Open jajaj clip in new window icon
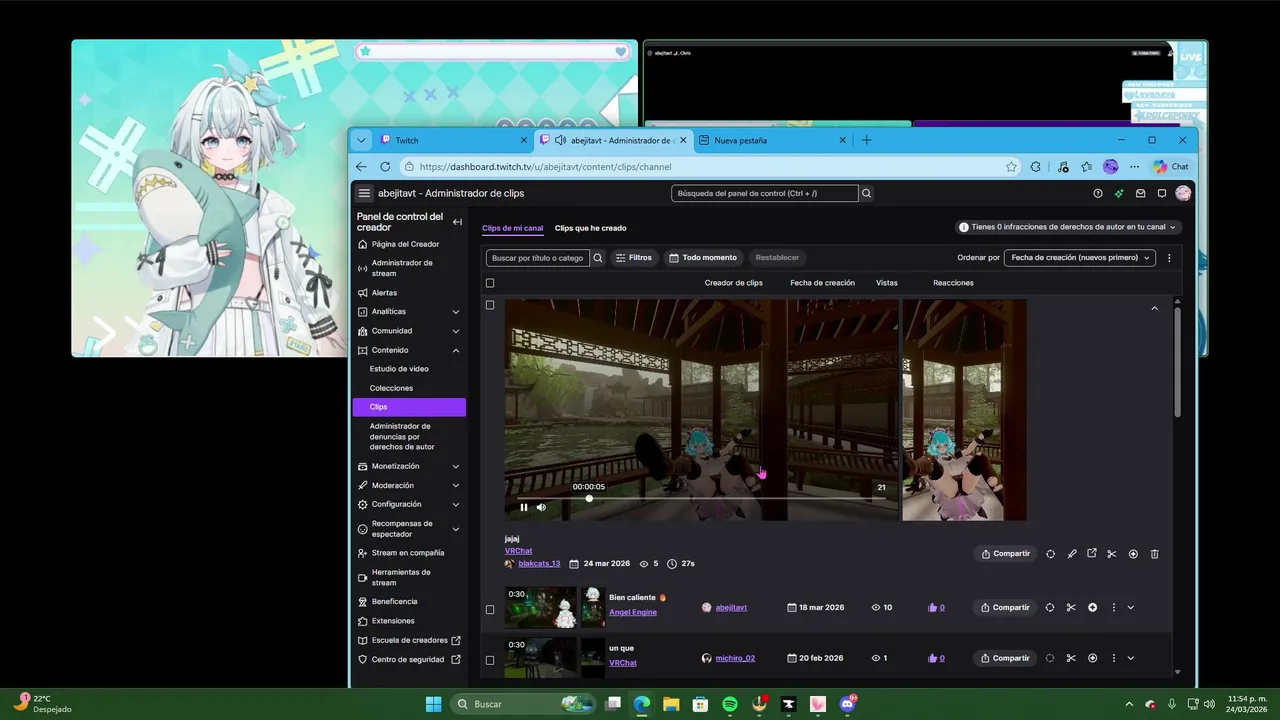 pyautogui.click(x=1092, y=554)
